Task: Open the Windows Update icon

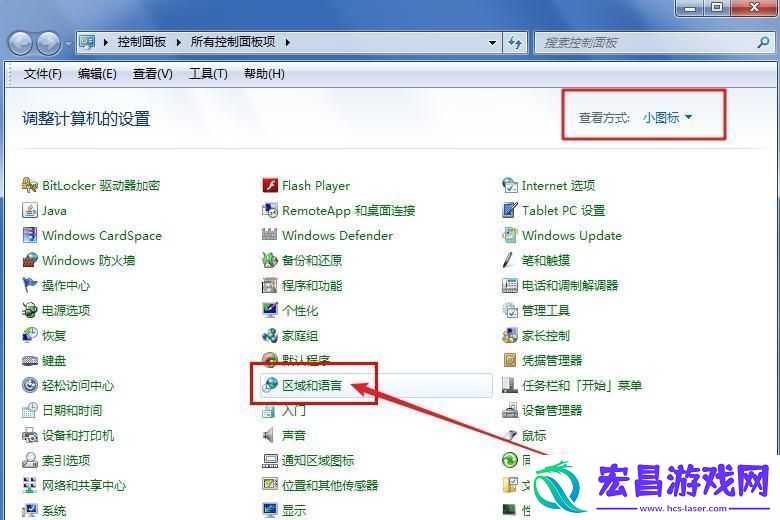Action: 509,235
